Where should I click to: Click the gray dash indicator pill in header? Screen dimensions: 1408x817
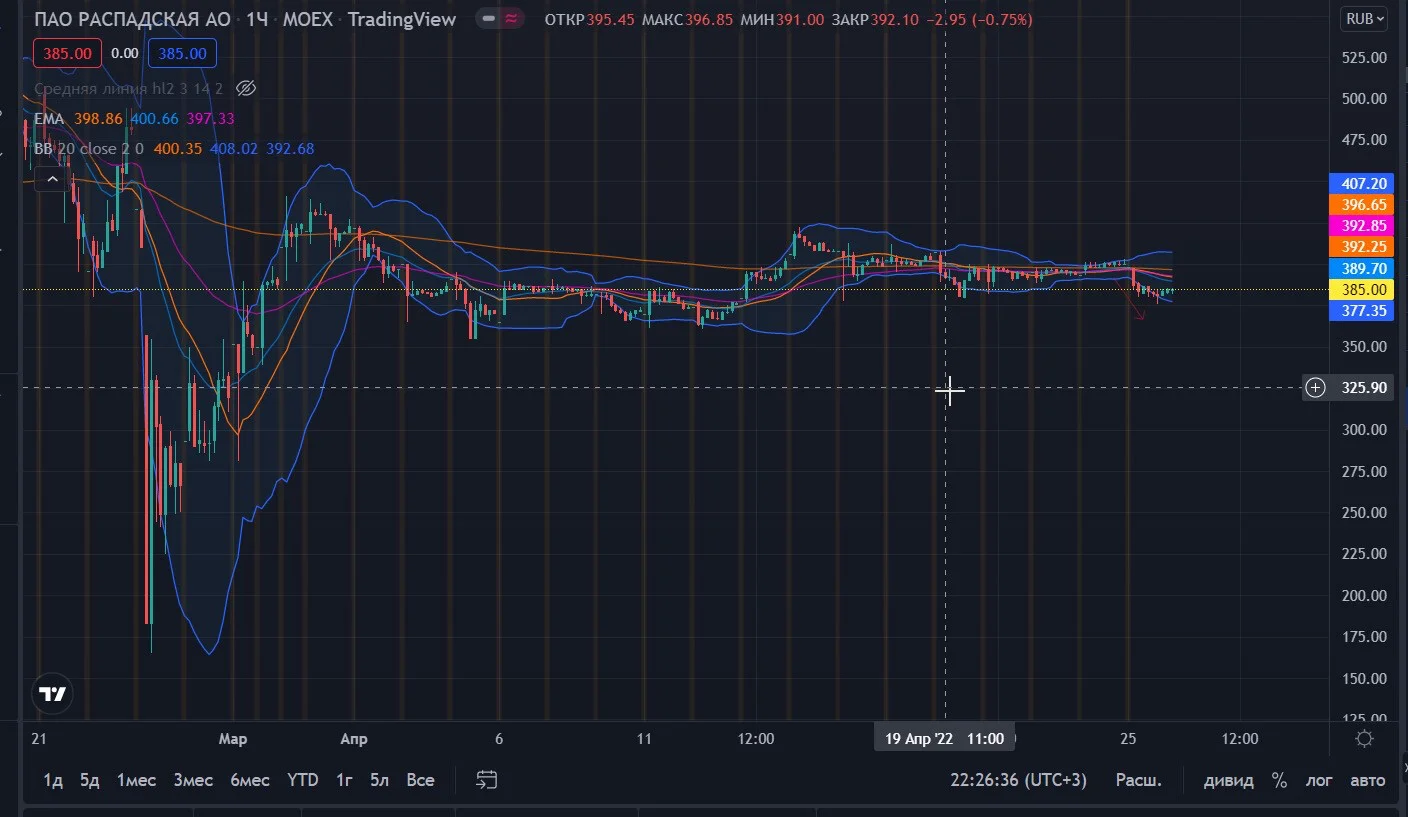coord(487,19)
